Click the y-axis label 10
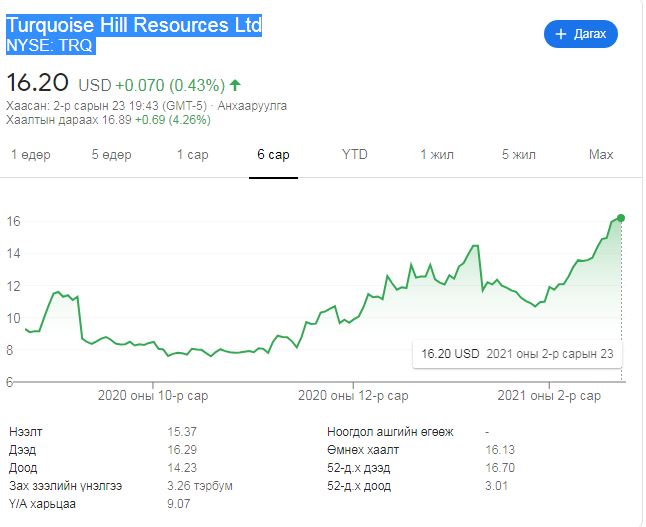The width and height of the screenshot is (646, 527). click(x=13, y=318)
